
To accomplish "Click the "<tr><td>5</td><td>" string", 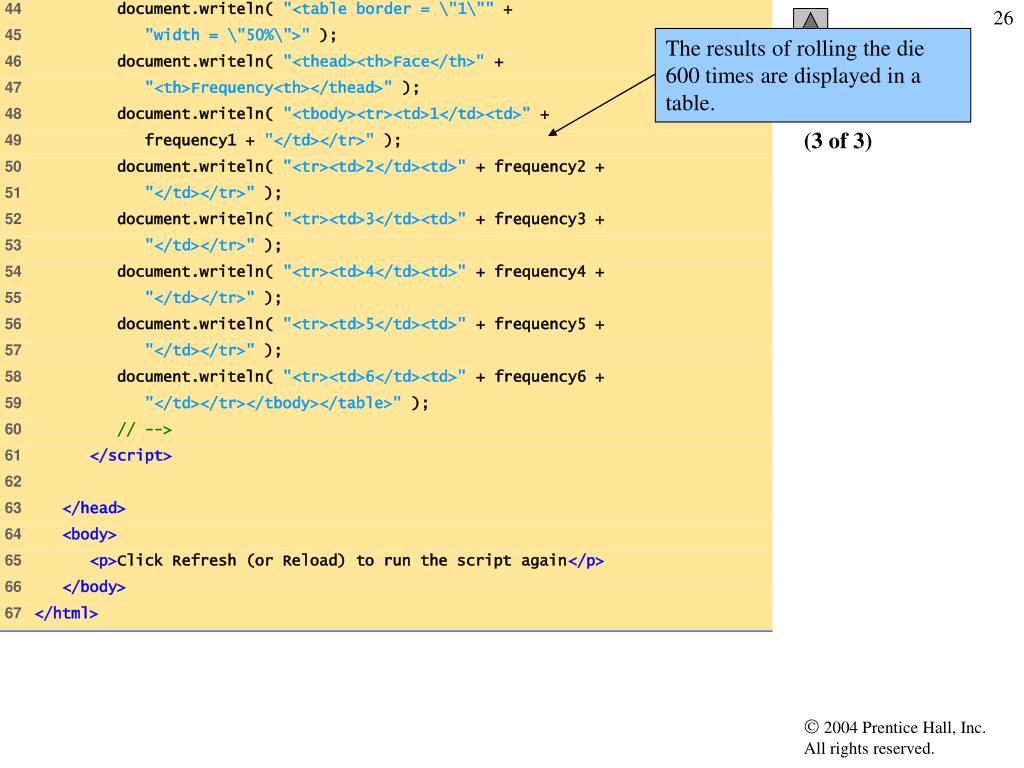I will [x=374, y=324].
